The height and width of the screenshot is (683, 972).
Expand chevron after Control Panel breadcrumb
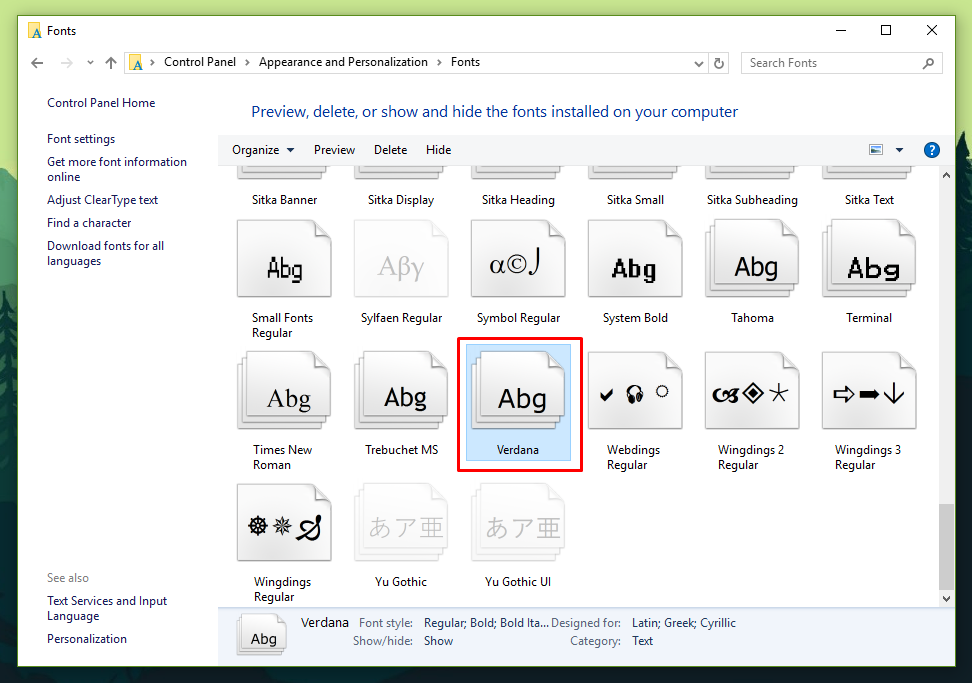point(247,63)
